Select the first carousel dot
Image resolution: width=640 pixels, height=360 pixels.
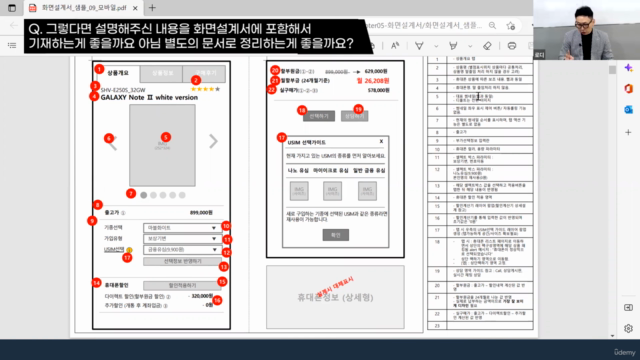pyautogui.click(x=144, y=195)
